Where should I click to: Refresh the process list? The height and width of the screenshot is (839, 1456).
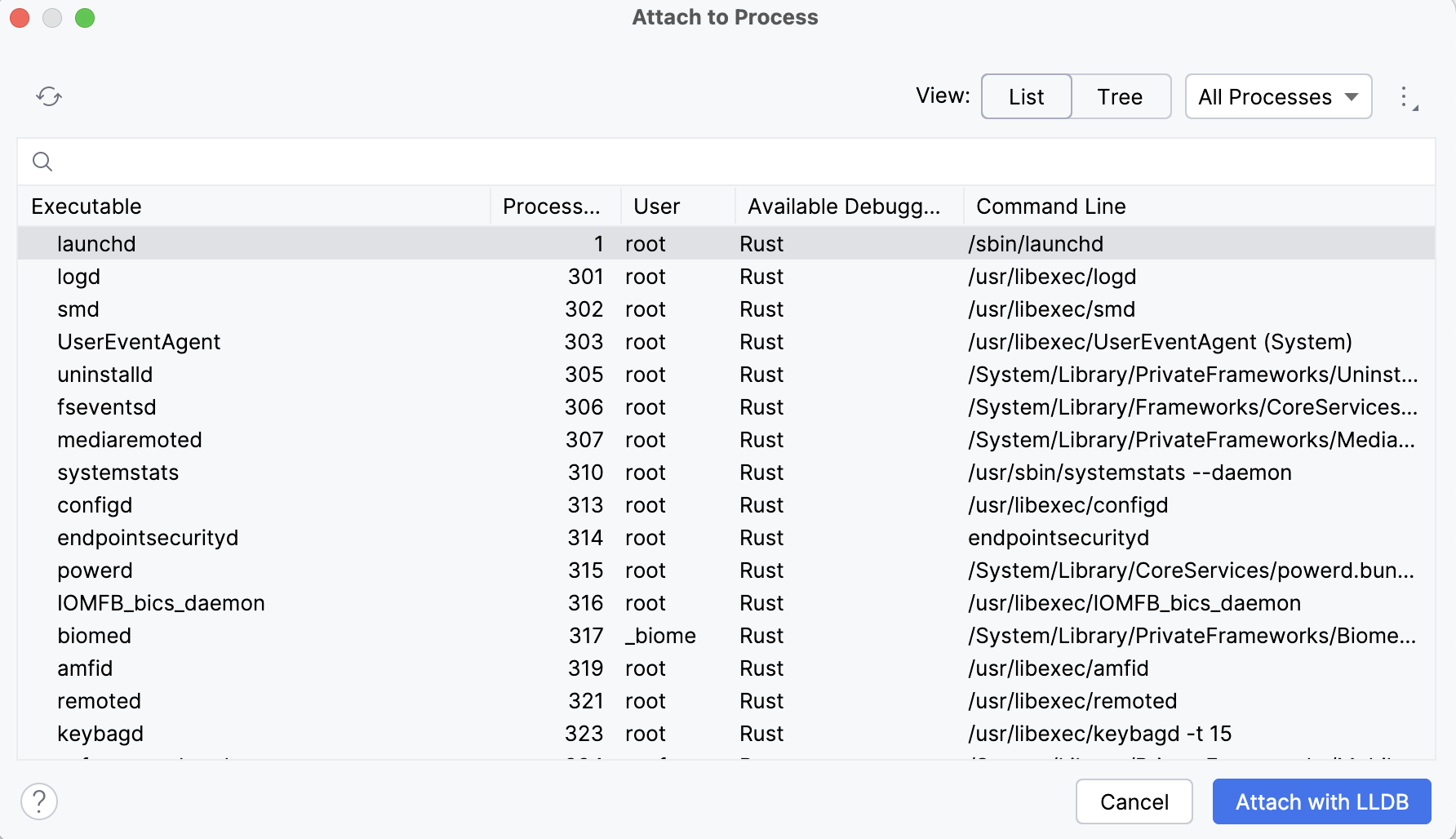point(48,95)
